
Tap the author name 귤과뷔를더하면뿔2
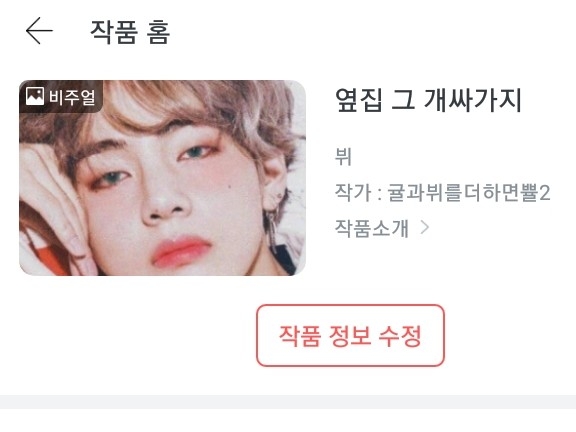pyautogui.click(x=469, y=192)
